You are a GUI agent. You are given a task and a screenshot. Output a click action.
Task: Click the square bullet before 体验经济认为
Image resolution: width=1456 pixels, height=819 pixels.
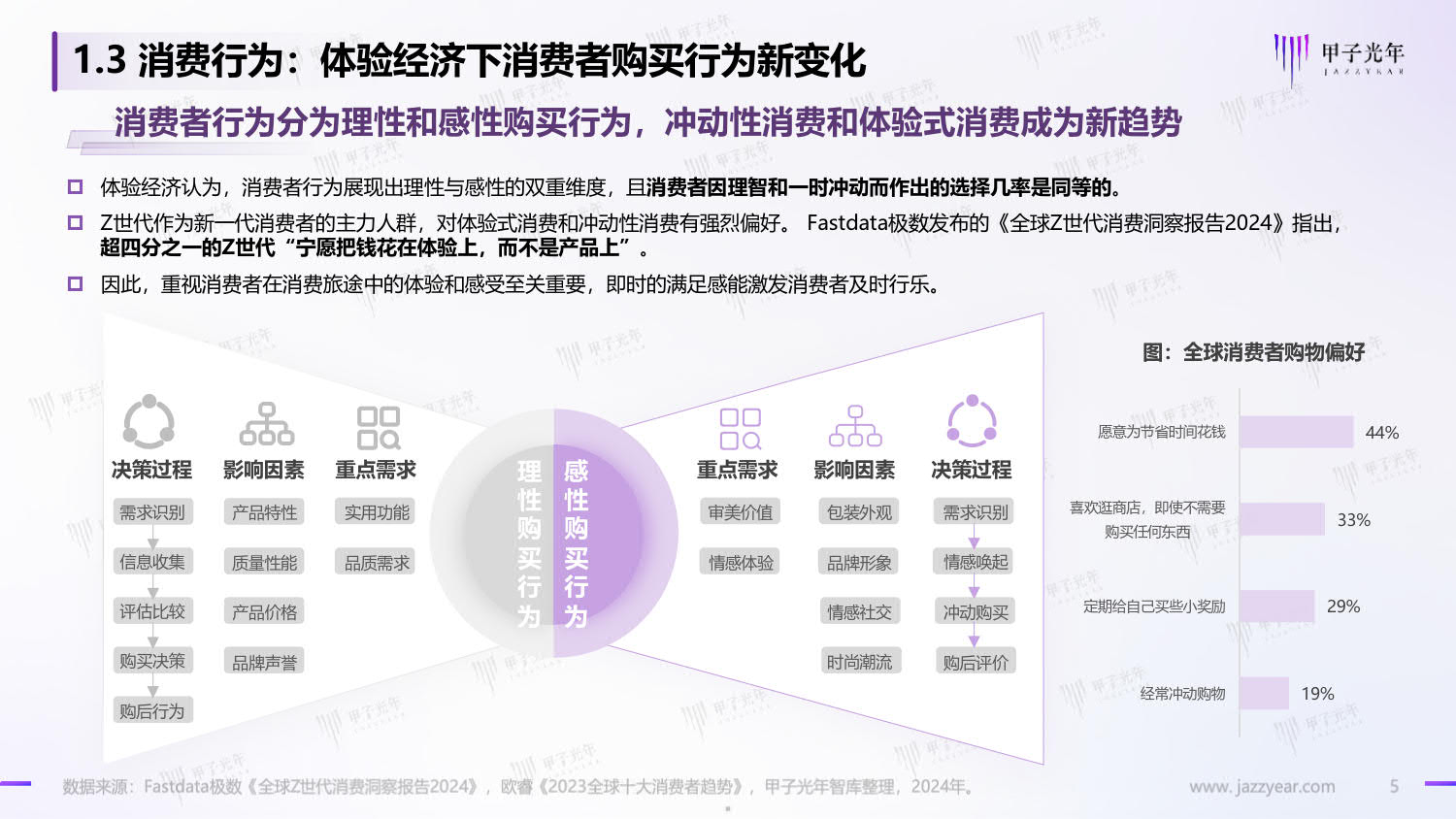75,186
